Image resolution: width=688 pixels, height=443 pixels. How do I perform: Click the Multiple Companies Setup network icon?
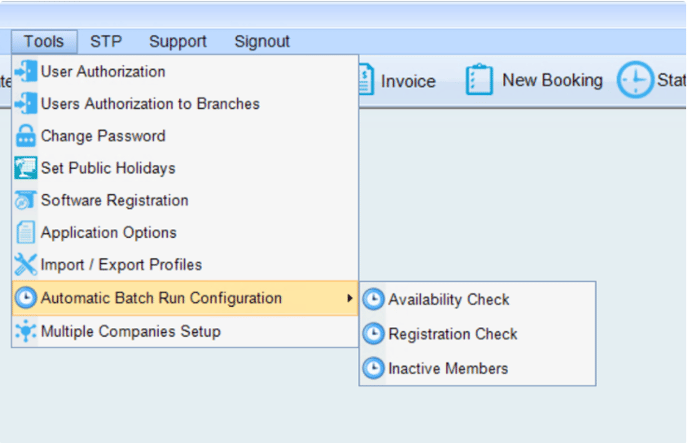coord(25,331)
